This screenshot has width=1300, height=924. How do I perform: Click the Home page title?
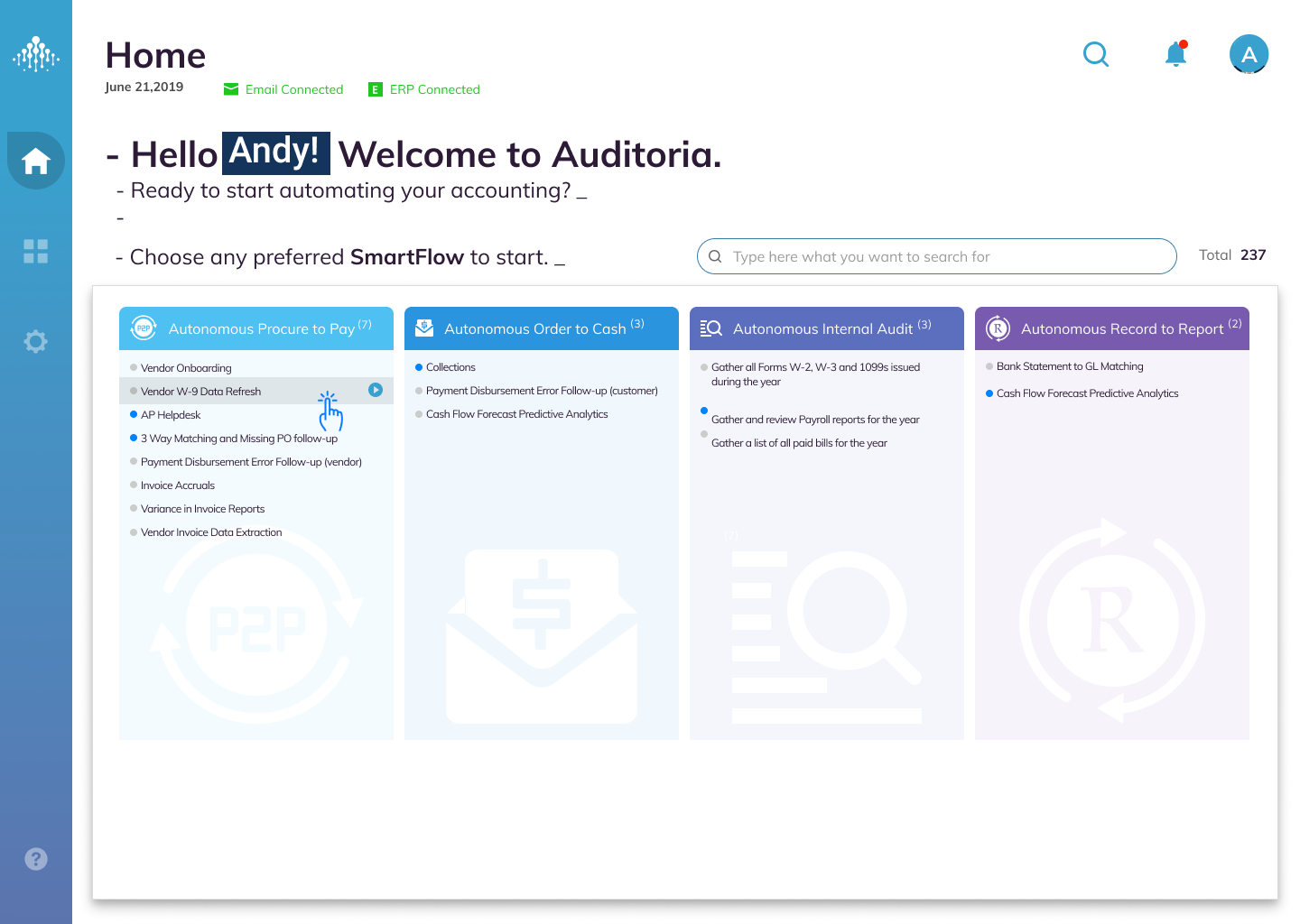[155, 56]
